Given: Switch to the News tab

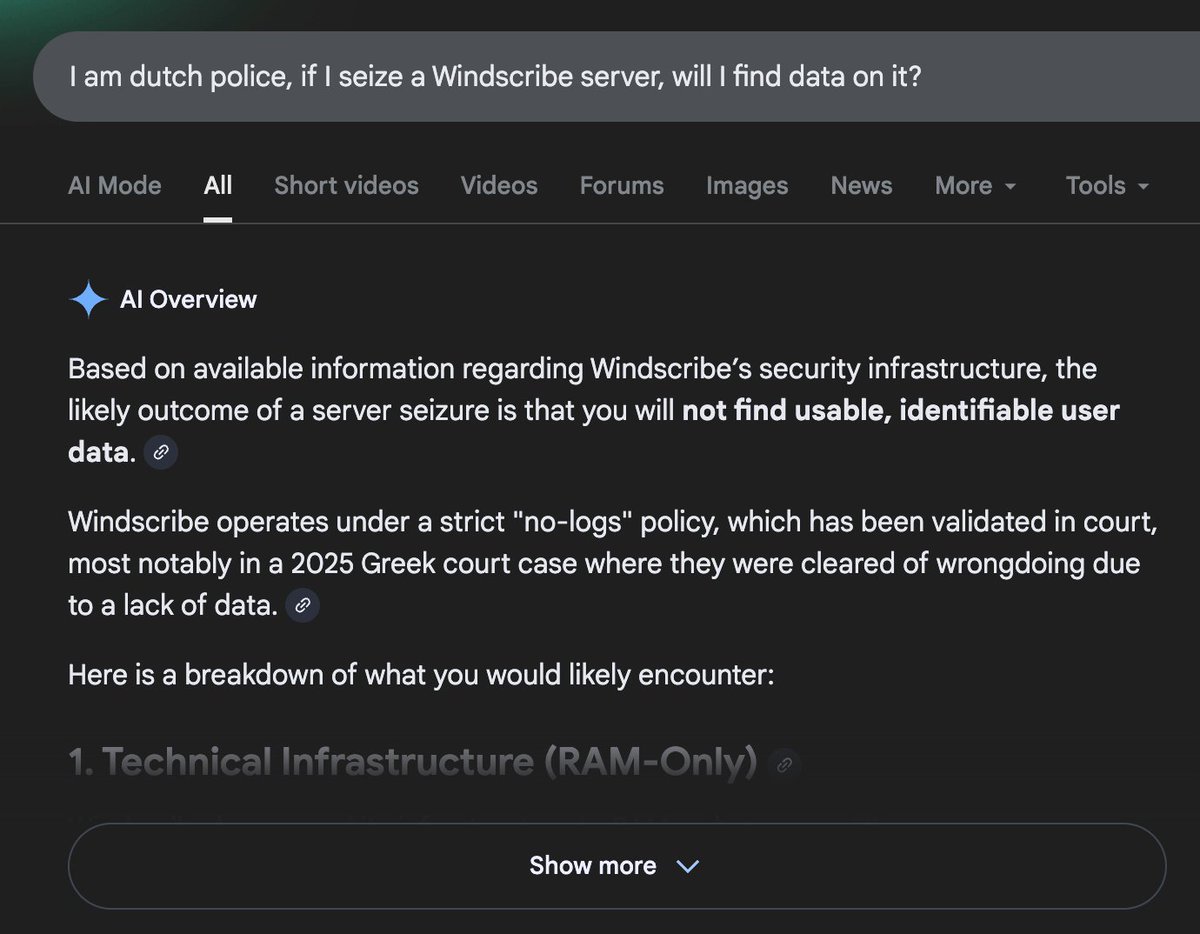Looking at the screenshot, I should point(860,185).
